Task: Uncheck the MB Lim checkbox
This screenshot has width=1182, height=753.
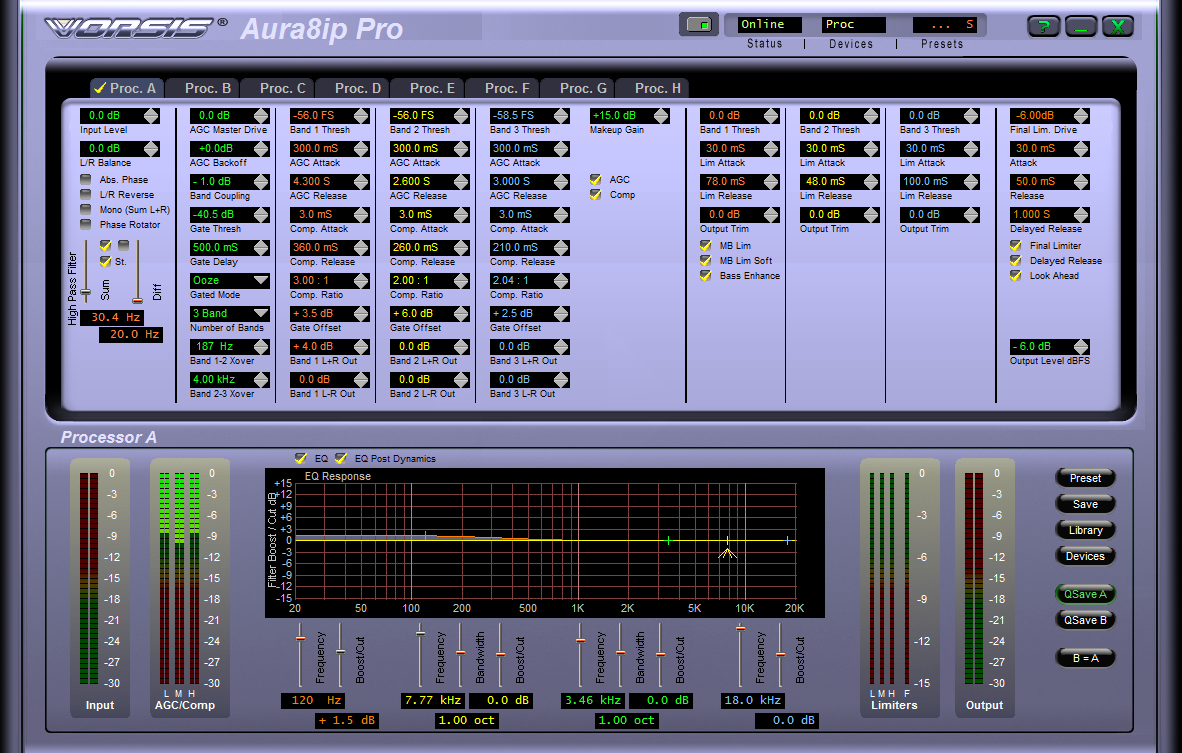Action: pos(706,246)
